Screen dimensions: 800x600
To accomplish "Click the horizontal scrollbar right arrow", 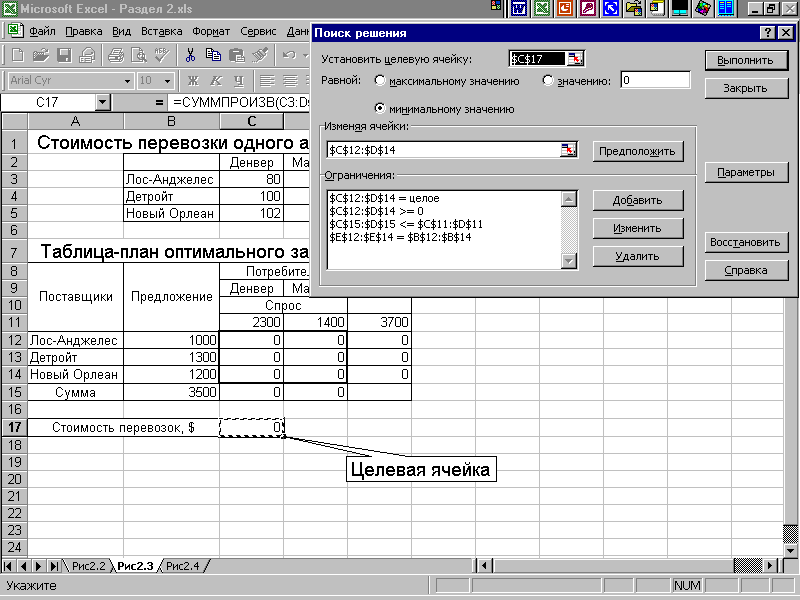I will pos(771,565).
